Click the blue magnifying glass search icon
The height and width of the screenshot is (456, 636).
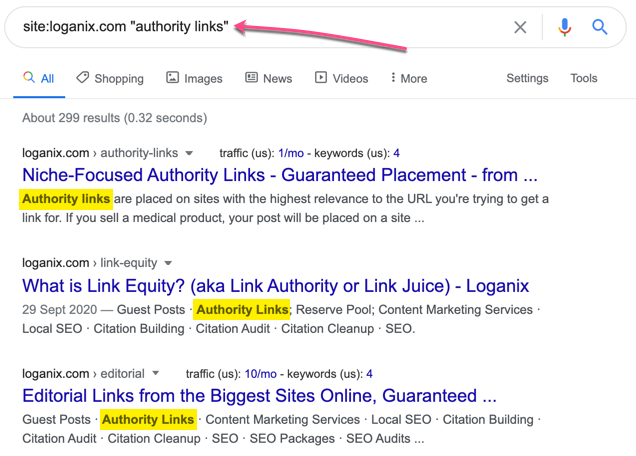[599, 27]
